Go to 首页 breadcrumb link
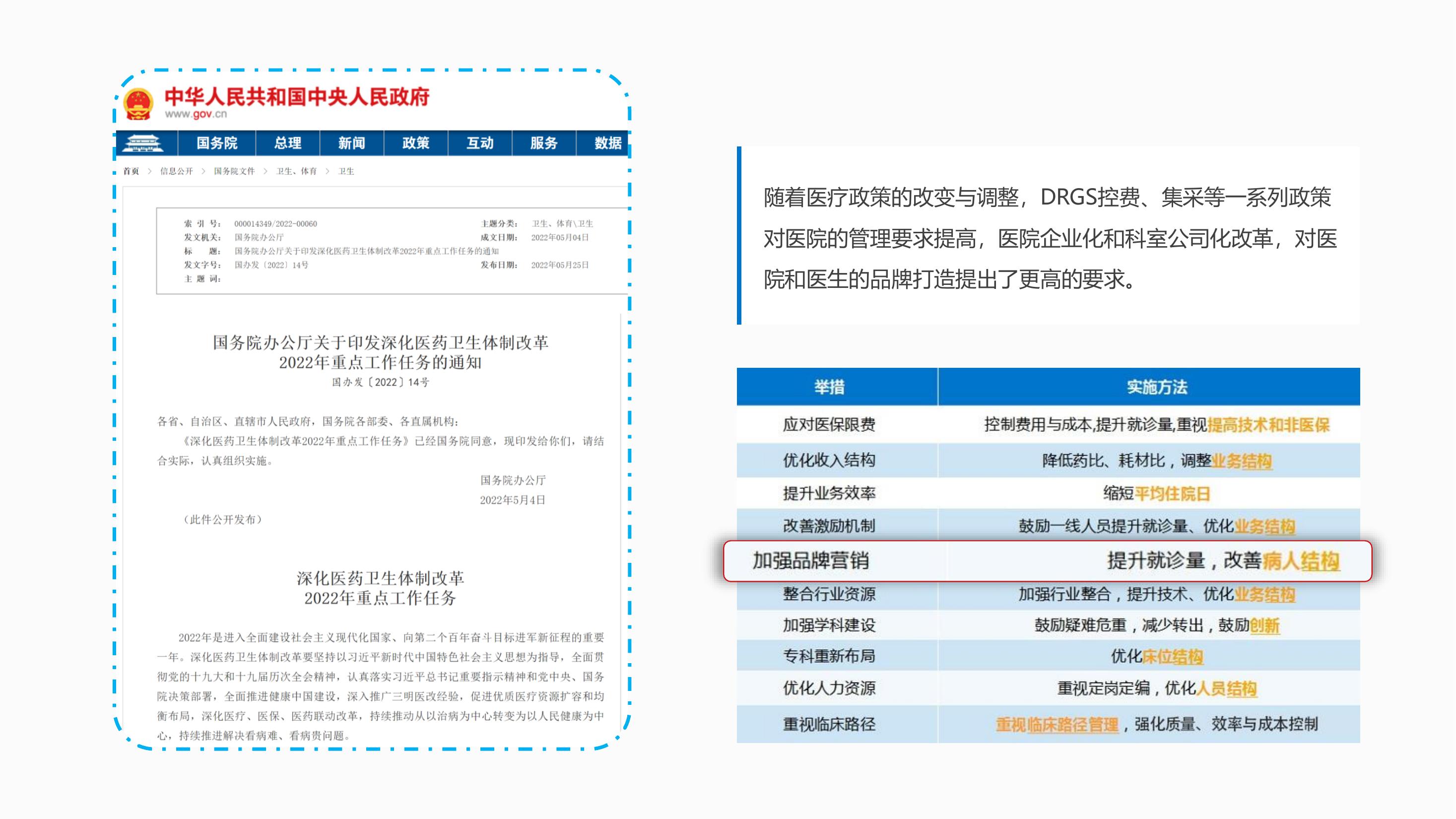This screenshot has height=819, width=1456. pyautogui.click(x=131, y=171)
